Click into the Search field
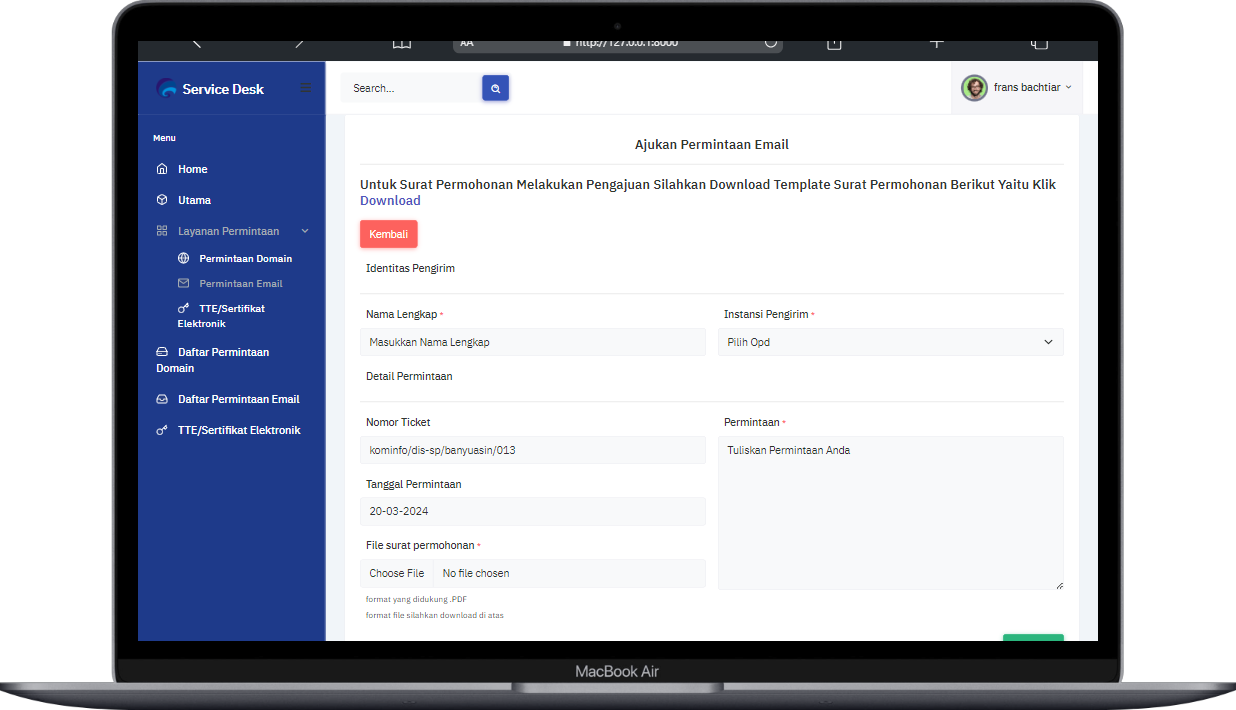1236x710 pixels. 411,88
